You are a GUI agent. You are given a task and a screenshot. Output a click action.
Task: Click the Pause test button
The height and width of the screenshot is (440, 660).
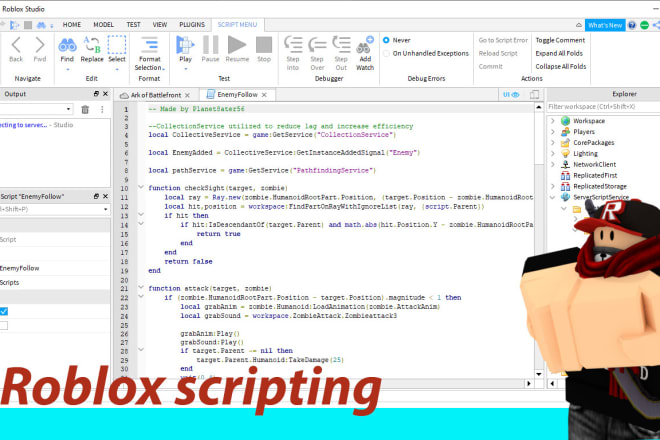[x=210, y=45]
